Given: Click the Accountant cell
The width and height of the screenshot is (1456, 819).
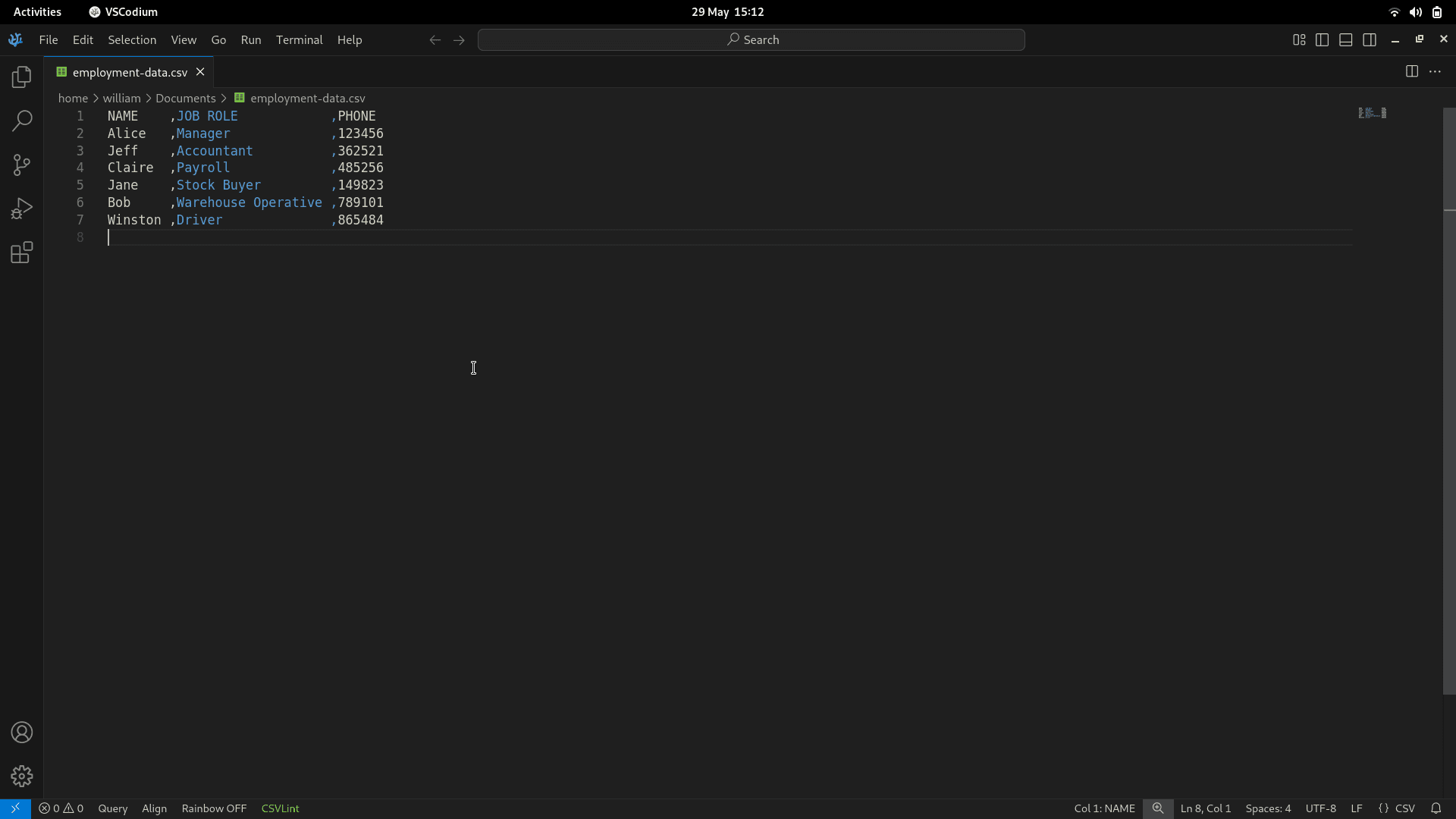Looking at the screenshot, I should click(x=215, y=151).
